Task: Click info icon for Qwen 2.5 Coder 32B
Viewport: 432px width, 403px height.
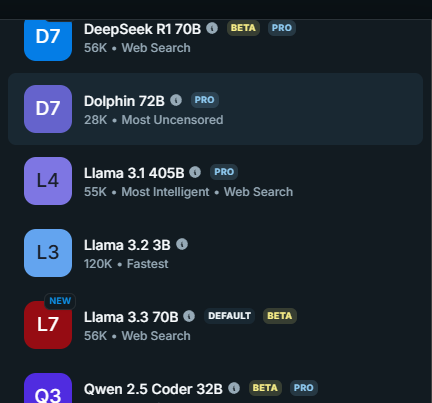Action: (x=234, y=388)
